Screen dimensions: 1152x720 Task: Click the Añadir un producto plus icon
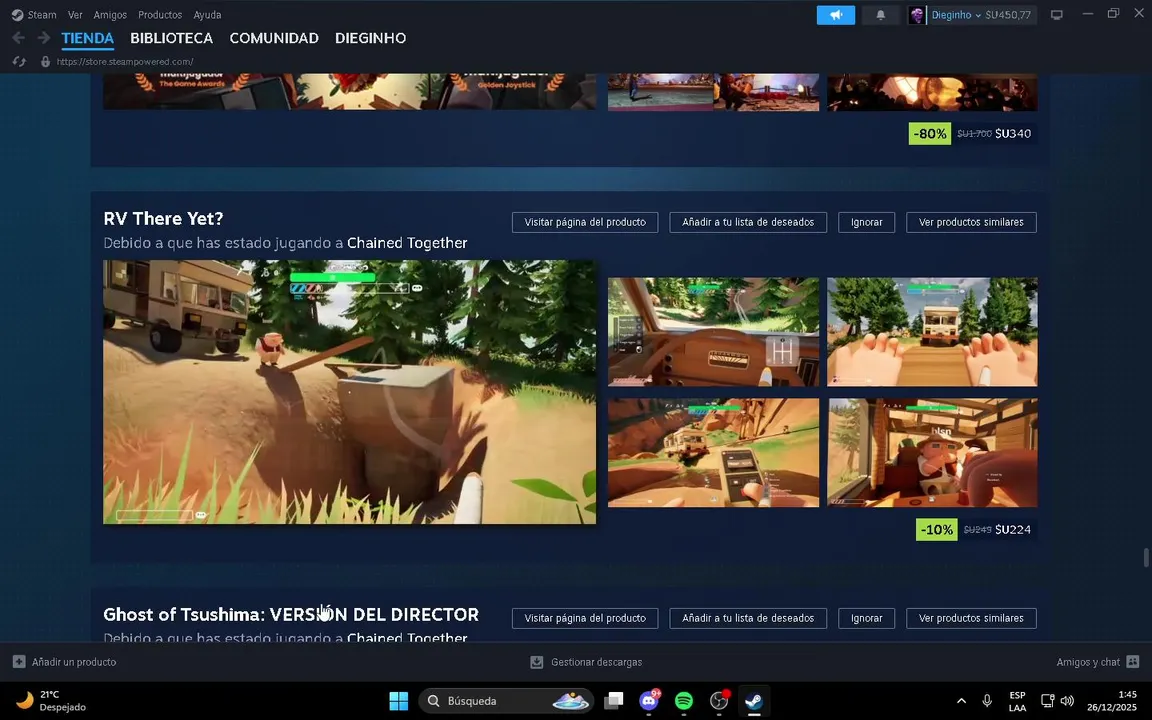tap(19, 662)
